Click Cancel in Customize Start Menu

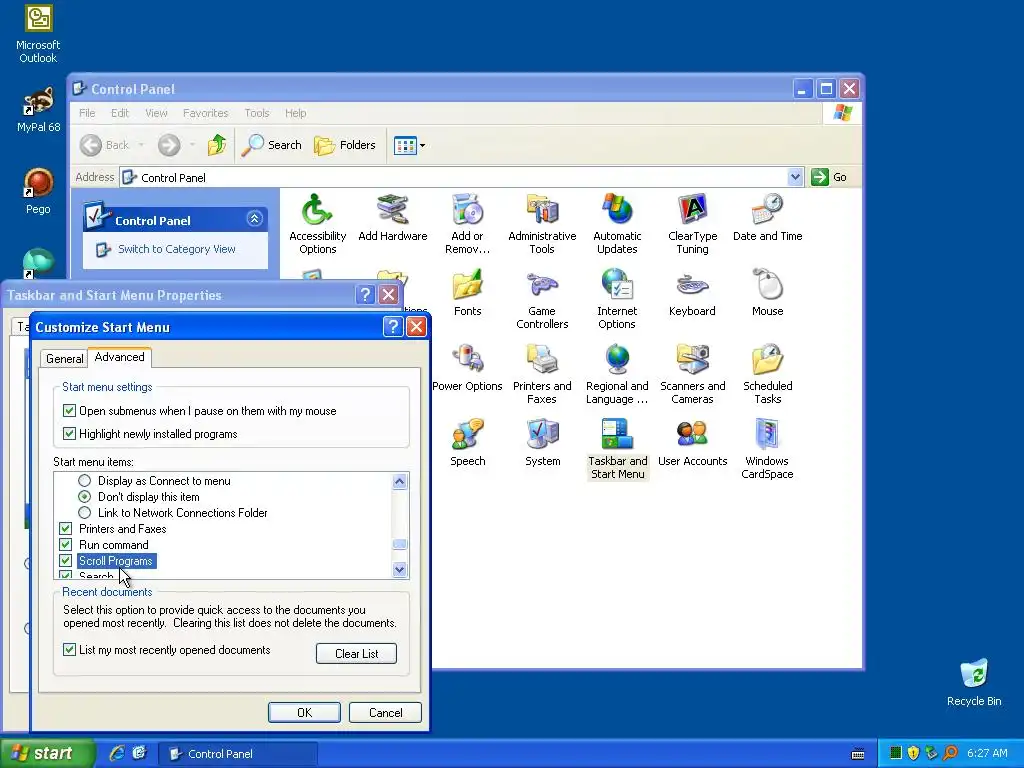click(x=385, y=712)
